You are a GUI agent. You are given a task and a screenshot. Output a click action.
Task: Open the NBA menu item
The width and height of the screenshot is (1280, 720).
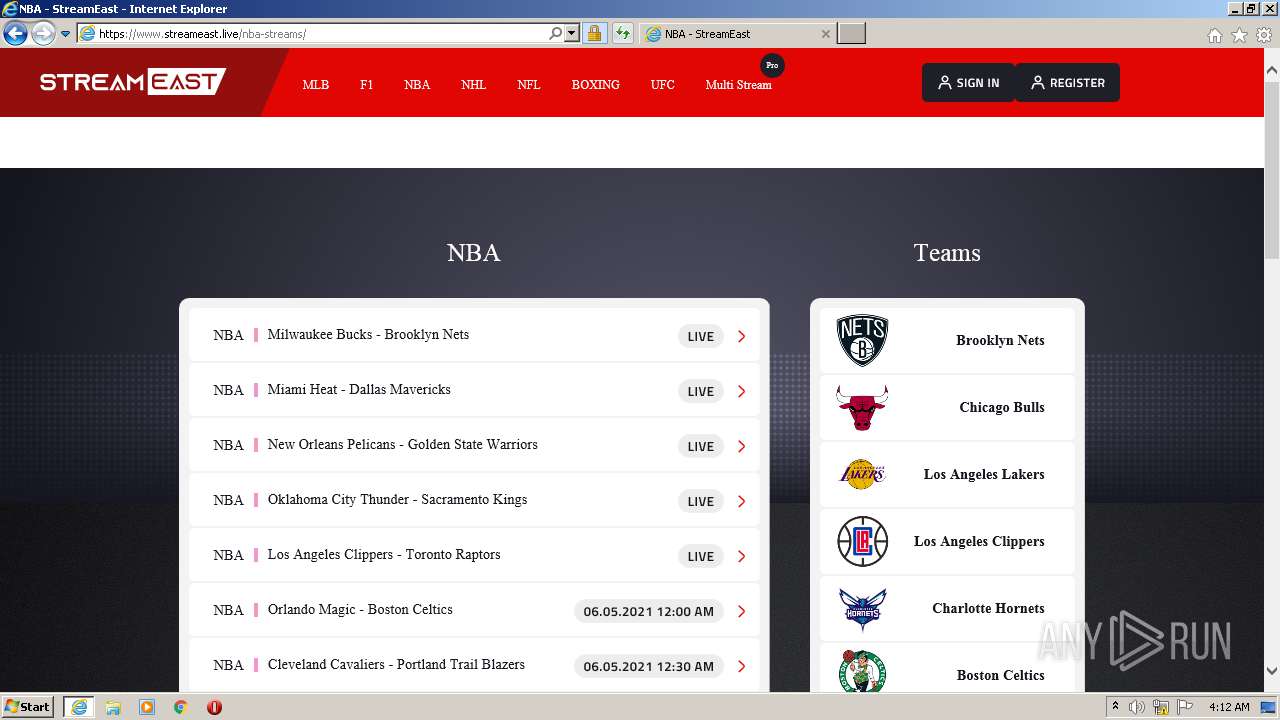417,85
